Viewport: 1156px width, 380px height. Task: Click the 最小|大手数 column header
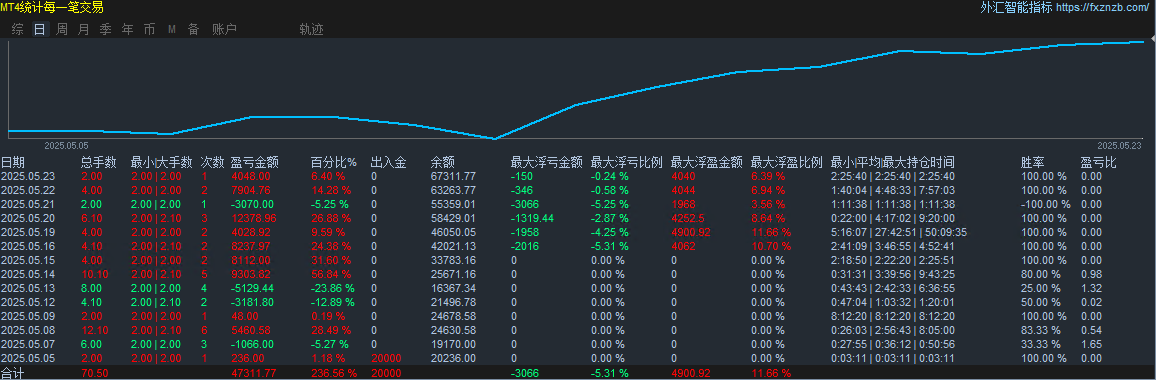coord(161,162)
